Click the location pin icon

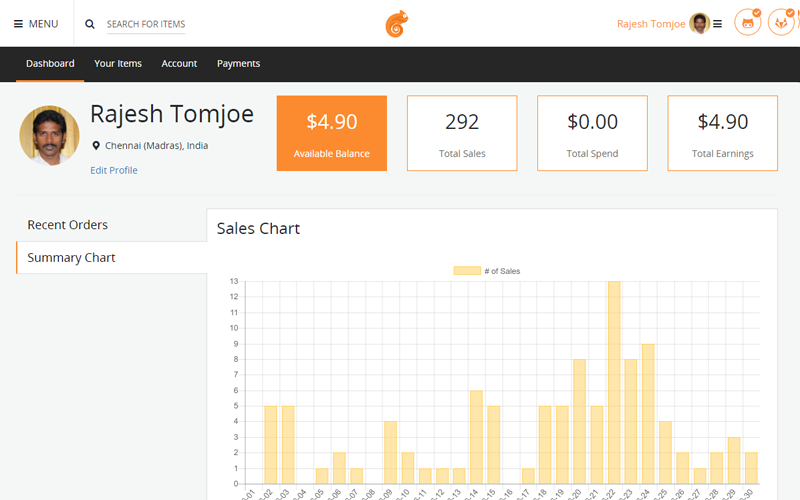coord(95,146)
